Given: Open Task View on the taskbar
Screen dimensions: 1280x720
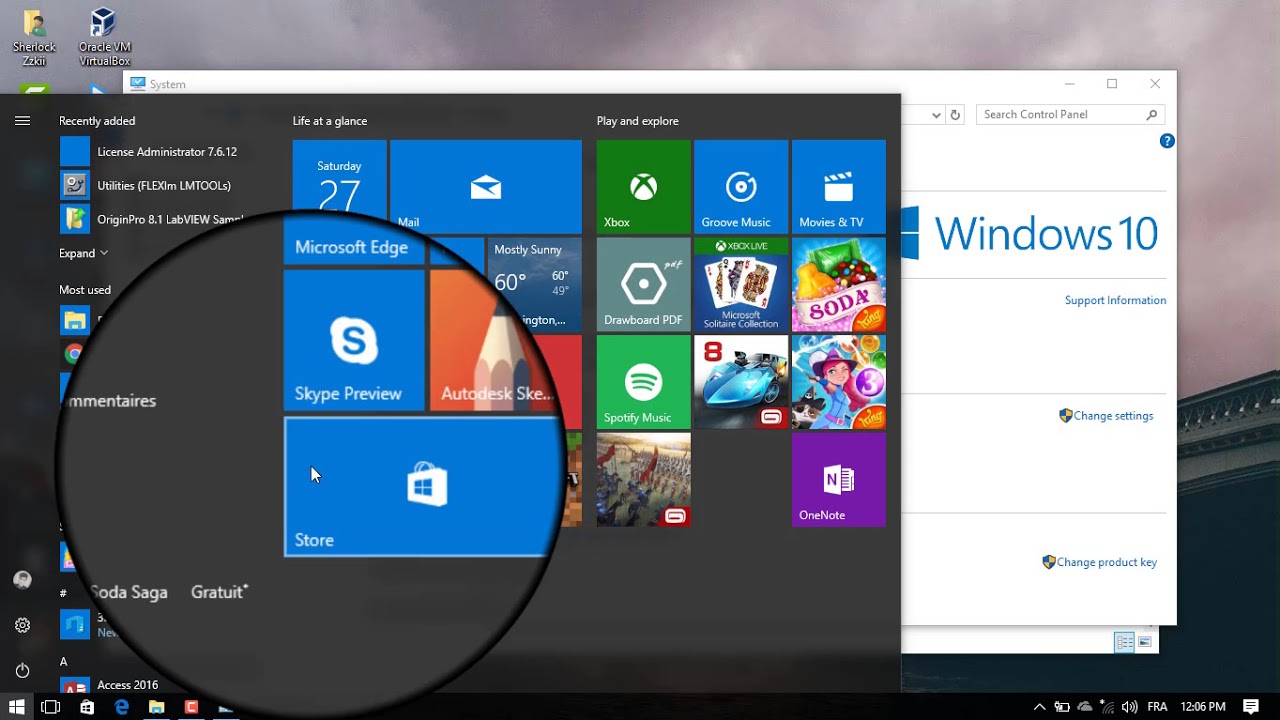Looking at the screenshot, I should click(50, 707).
